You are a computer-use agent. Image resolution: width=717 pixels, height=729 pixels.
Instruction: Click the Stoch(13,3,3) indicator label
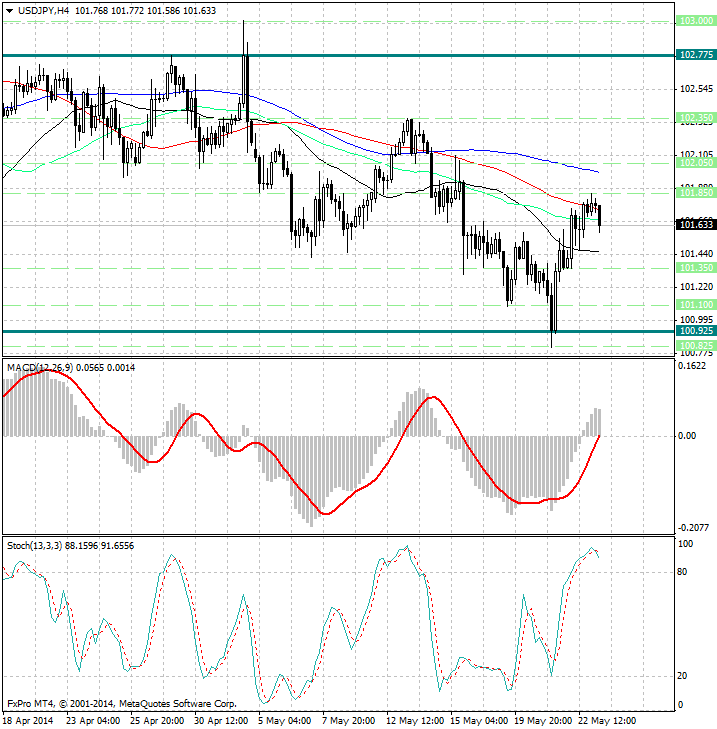tap(34, 546)
